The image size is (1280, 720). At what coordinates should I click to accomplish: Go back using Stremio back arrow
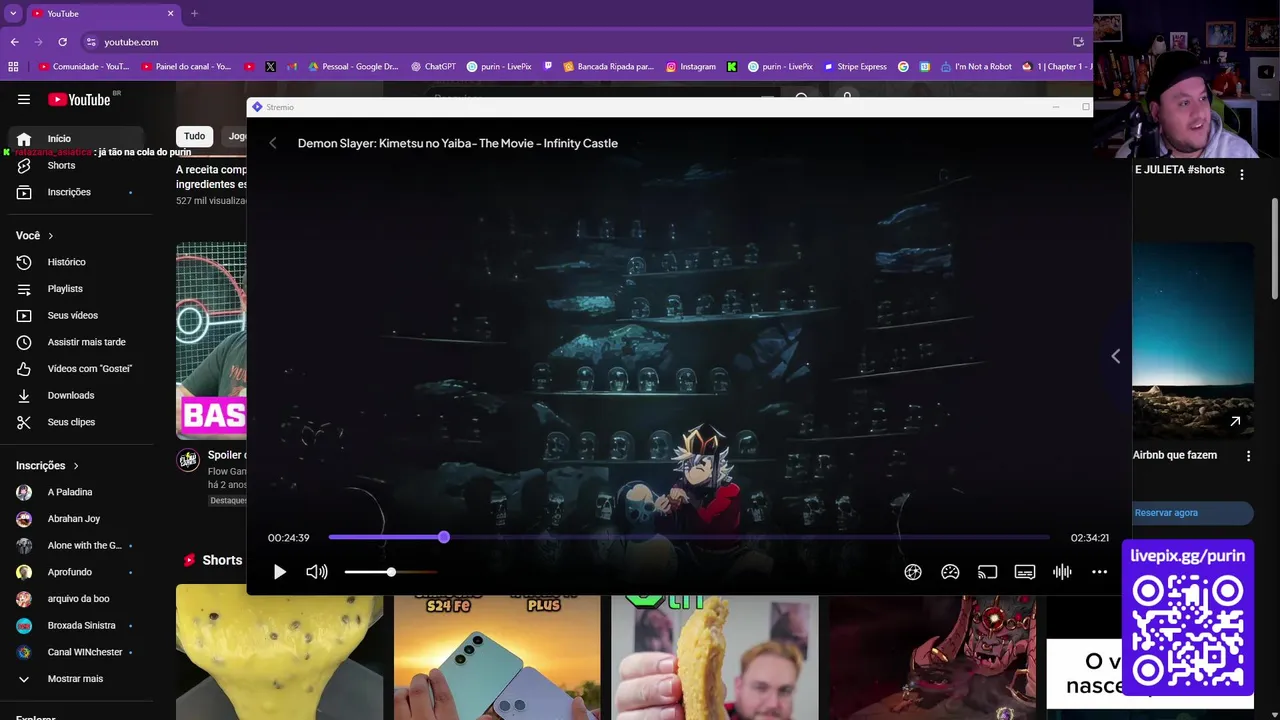(x=273, y=143)
